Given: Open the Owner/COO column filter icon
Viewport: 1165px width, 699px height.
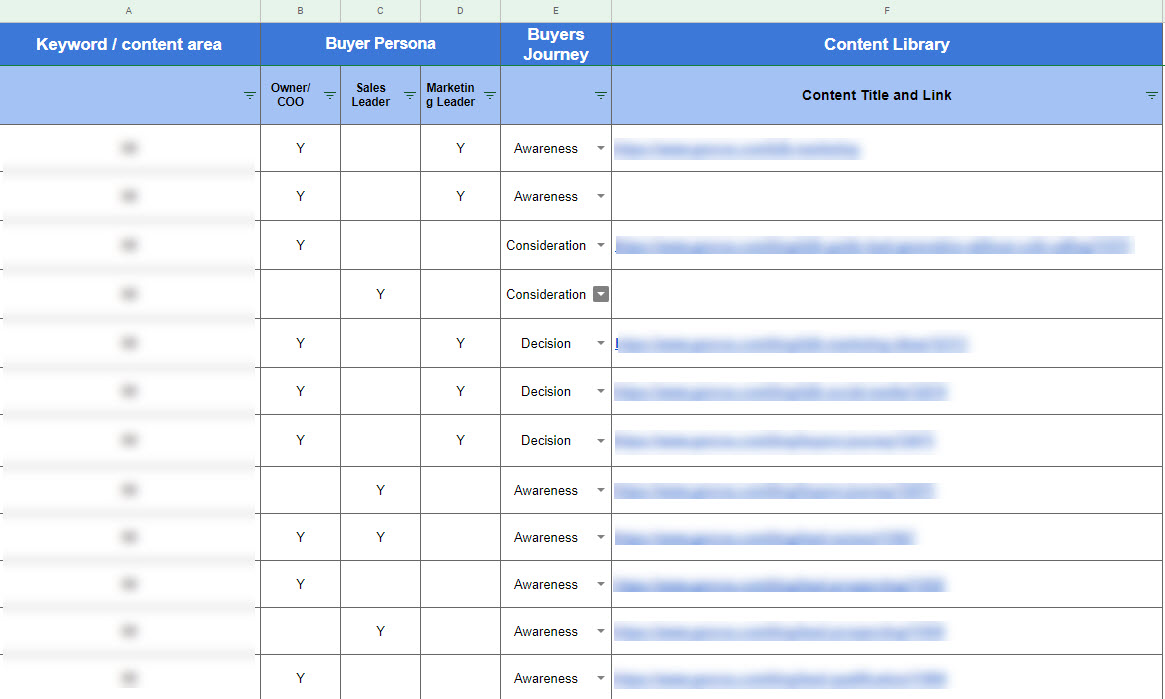Looking at the screenshot, I should pyautogui.click(x=330, y=95).
